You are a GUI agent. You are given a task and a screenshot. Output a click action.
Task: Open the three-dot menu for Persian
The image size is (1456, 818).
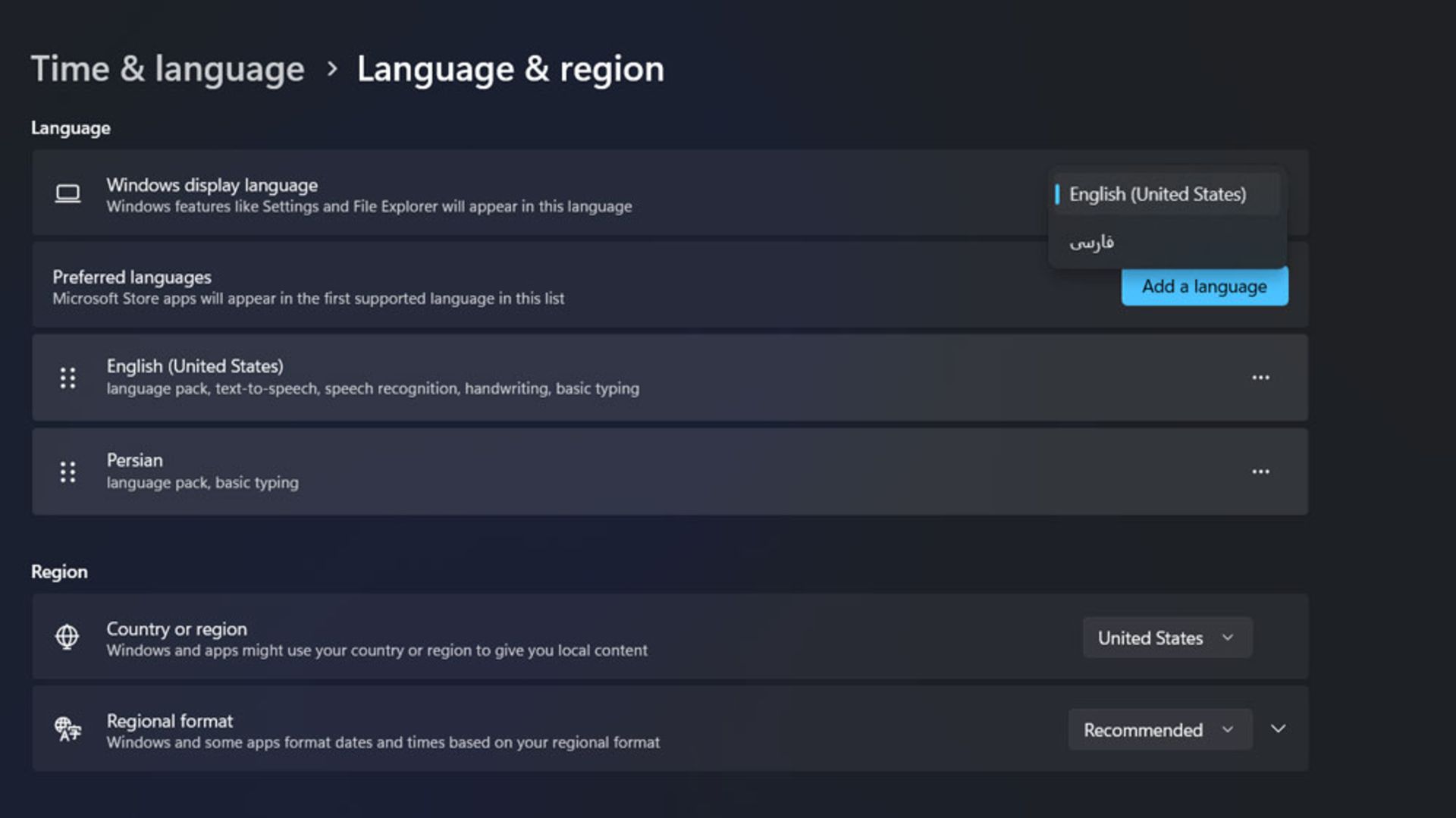(1260, 472)
